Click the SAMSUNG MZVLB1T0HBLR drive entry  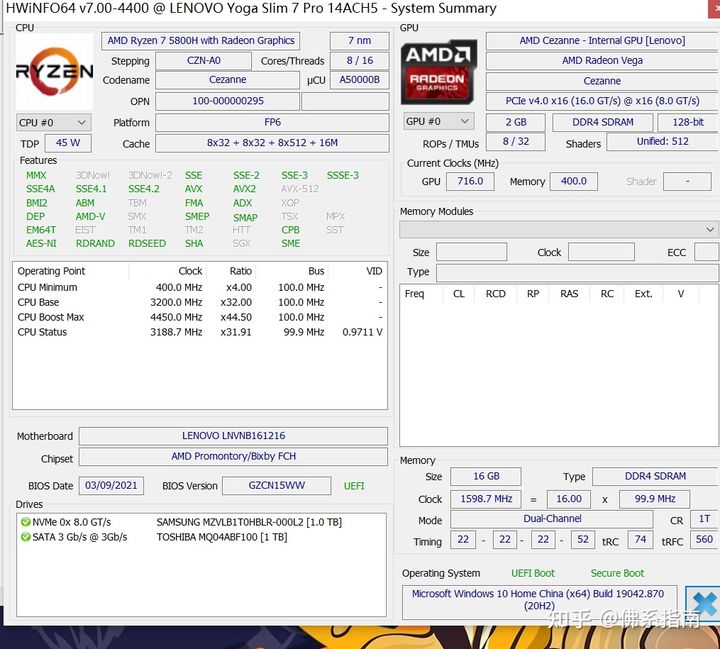click(x=249, y=522)
